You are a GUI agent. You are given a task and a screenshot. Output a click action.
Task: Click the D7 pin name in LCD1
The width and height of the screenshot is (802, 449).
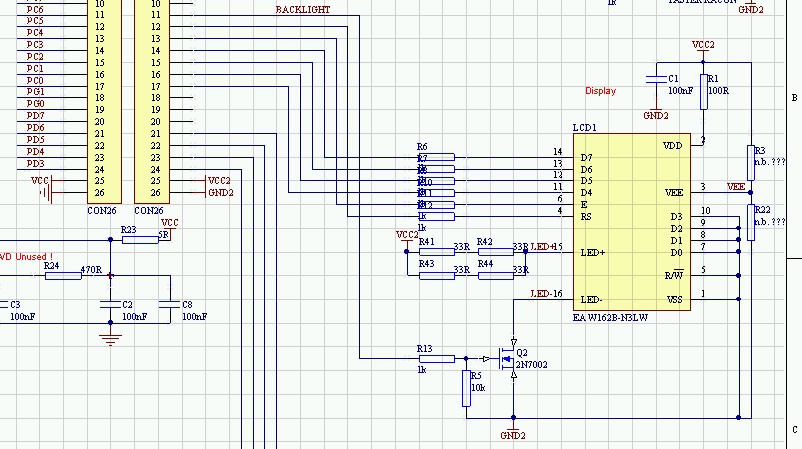tap(587, 158)
